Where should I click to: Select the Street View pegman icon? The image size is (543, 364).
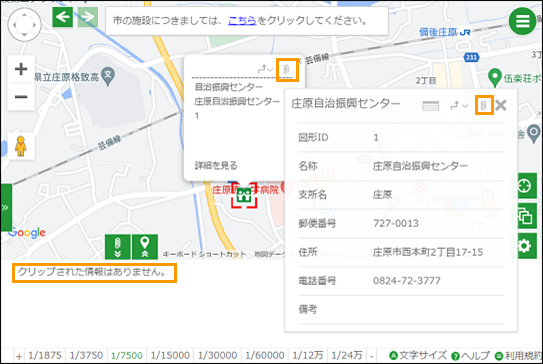(21, 146)
